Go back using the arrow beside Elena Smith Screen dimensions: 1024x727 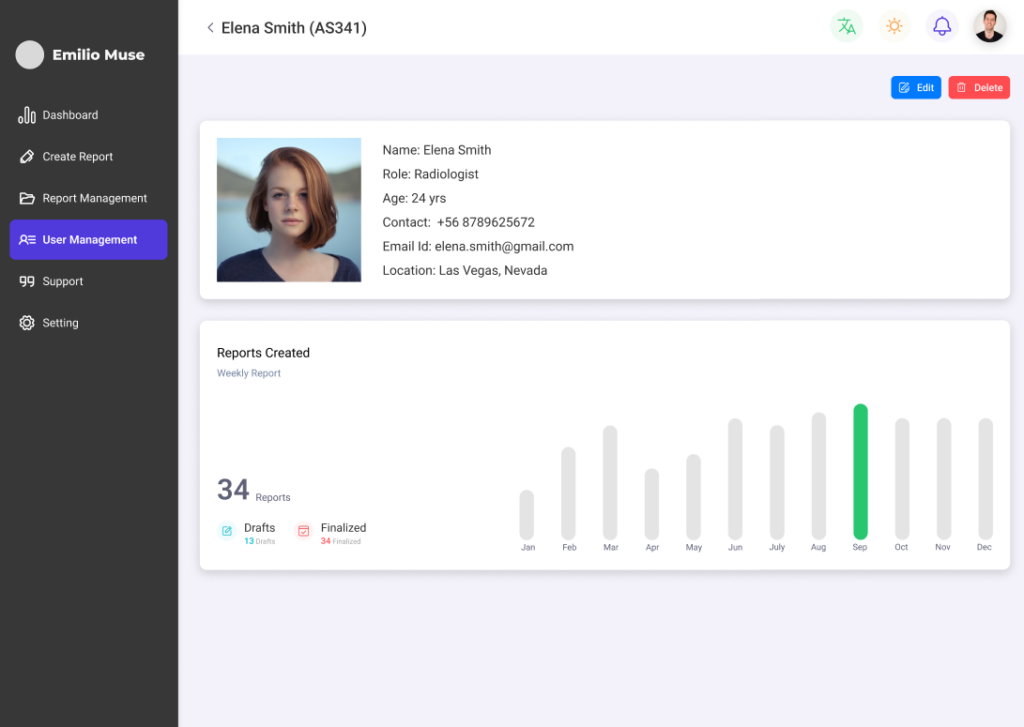point(210,28)
